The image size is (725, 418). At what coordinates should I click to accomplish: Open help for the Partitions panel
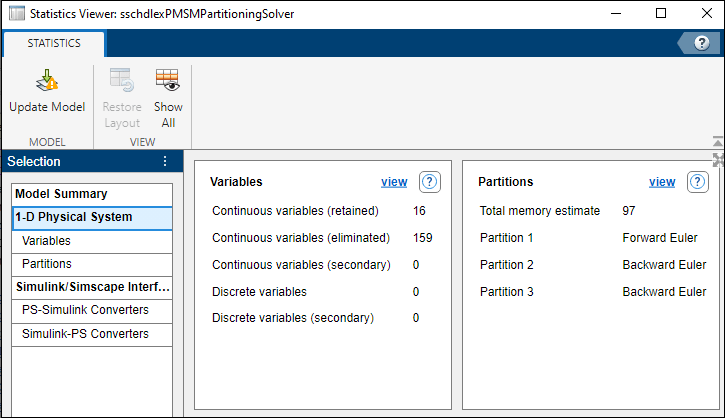coord(698,182)
